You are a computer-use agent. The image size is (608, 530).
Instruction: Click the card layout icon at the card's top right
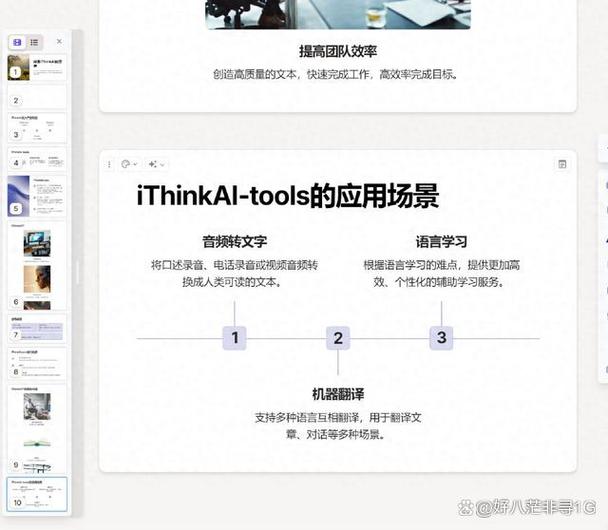(562, 164)
